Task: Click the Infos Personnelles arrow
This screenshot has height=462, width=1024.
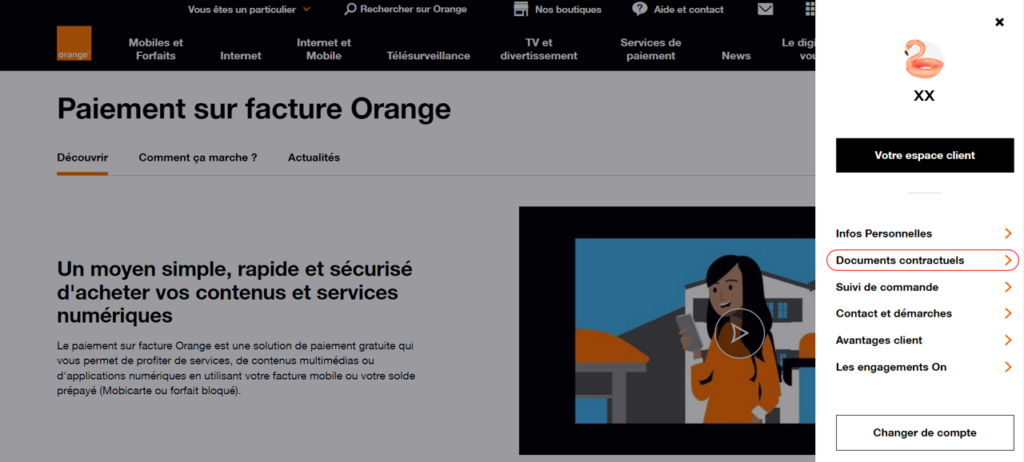Action: (1008, 233)
